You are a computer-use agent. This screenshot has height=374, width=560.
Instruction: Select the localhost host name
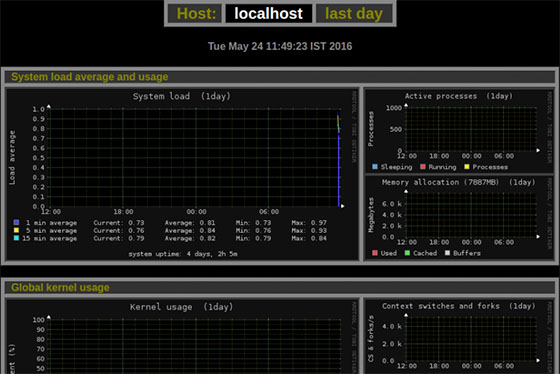pyautogui.click(x=269, y=14)
